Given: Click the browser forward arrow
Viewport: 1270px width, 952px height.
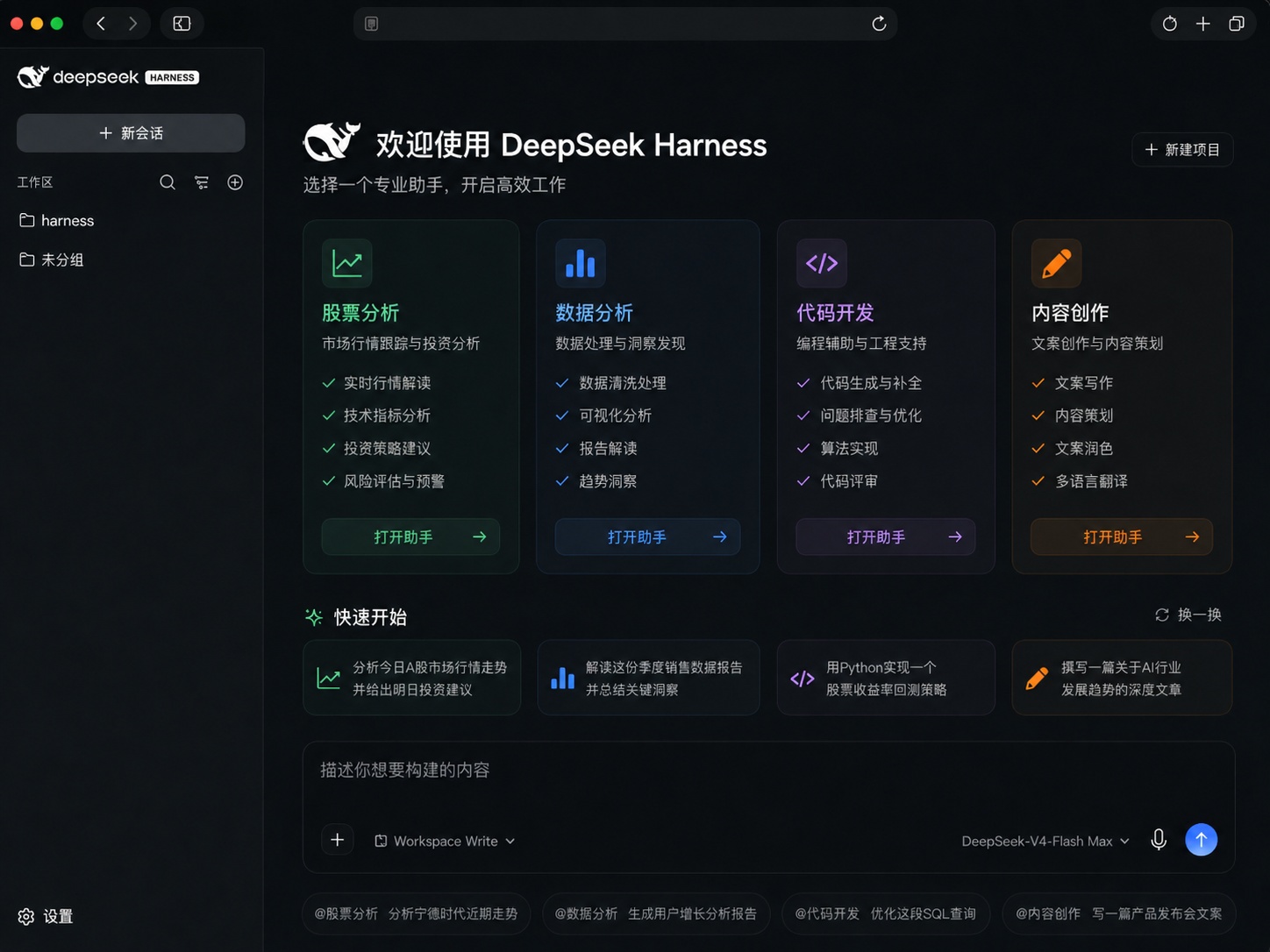Looking at the screenshot, I should point(132,24).
